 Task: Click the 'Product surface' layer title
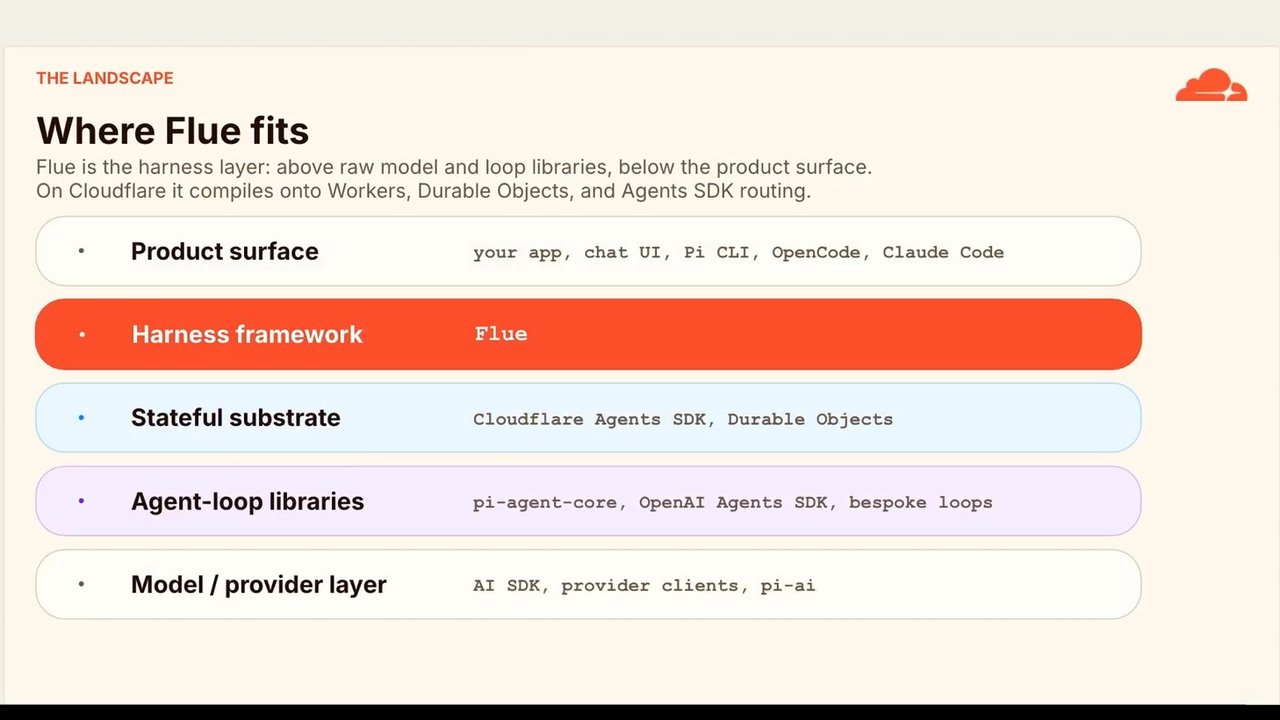pos(225,251)
